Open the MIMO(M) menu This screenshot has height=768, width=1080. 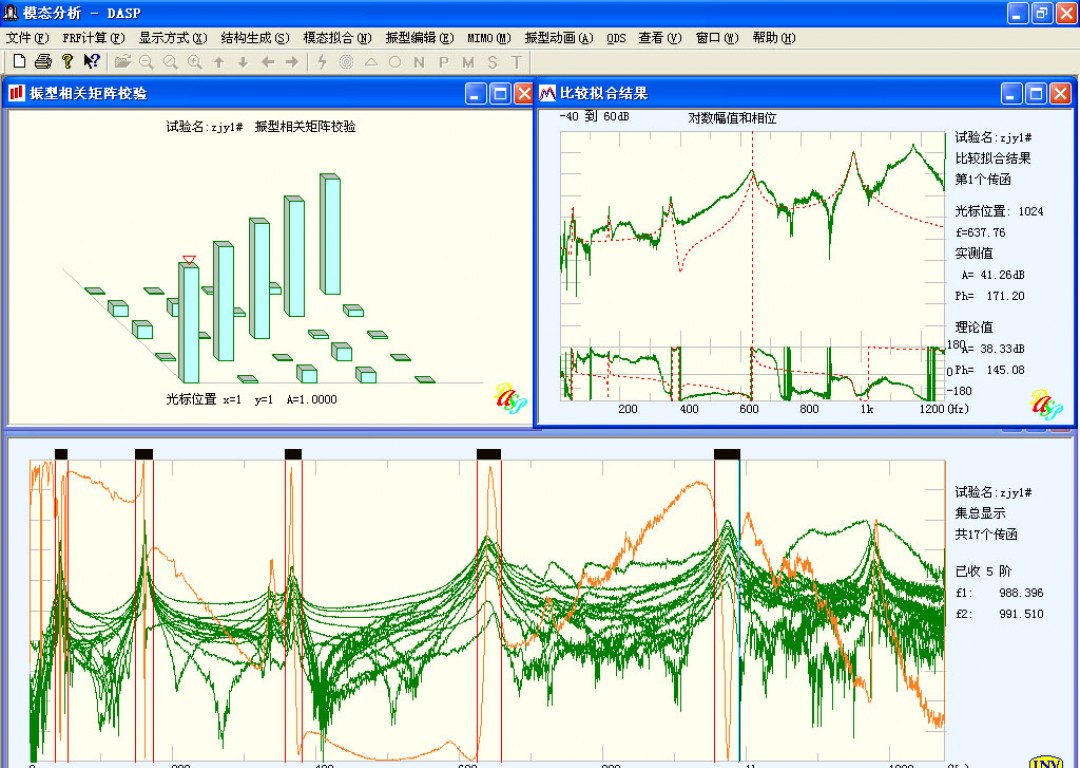tap(489, 38)
